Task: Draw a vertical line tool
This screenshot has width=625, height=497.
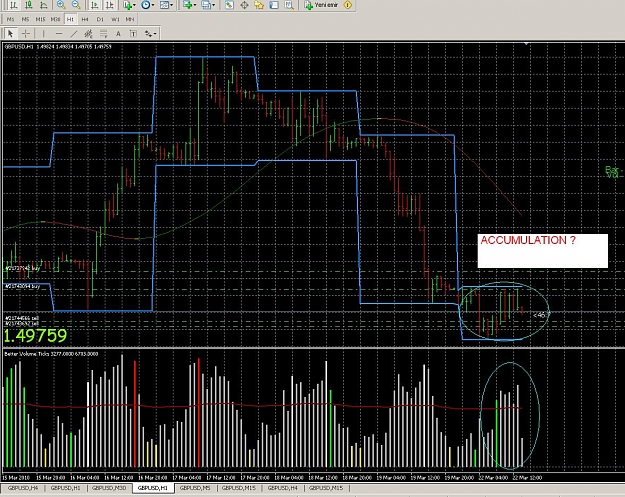Action: [x=43, y=33]
